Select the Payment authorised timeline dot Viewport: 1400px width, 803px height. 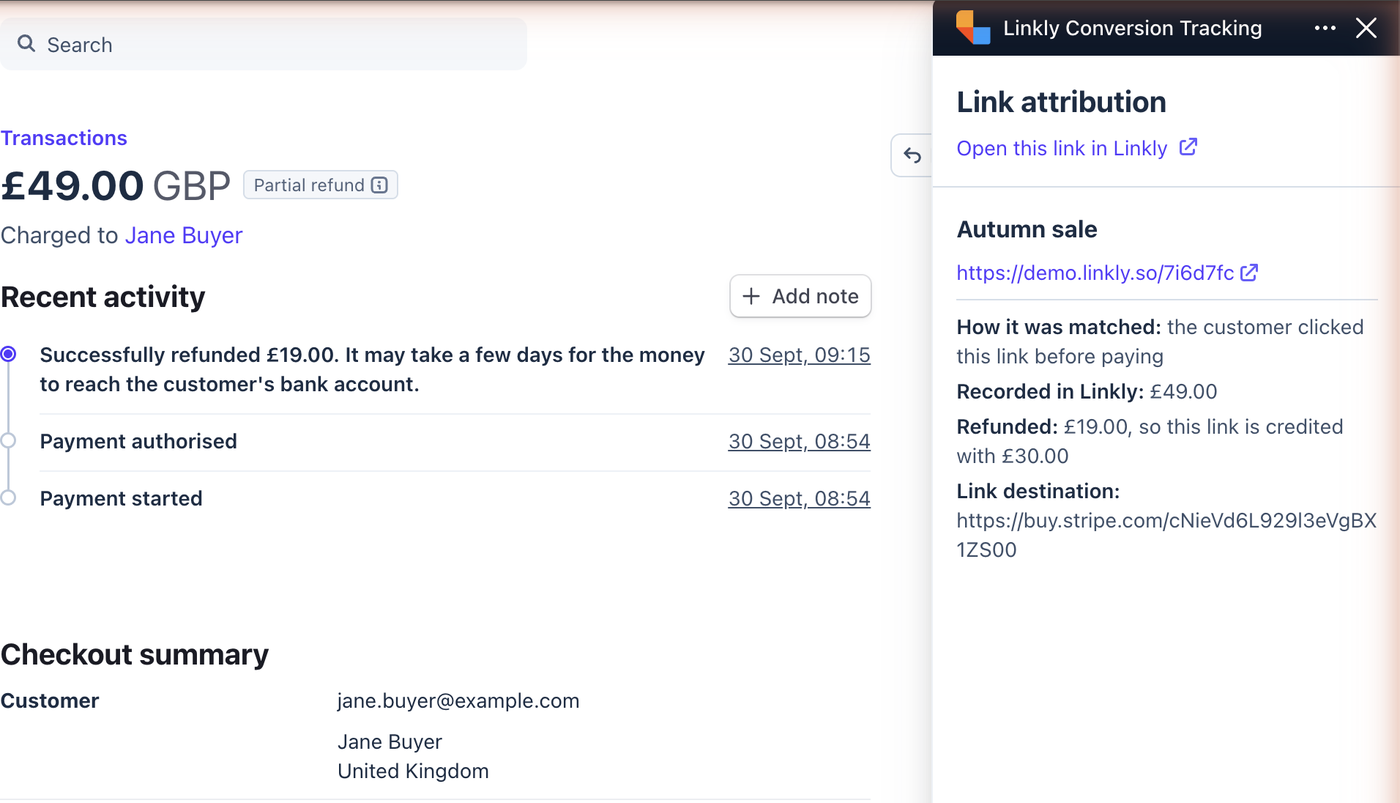point(9,441)
